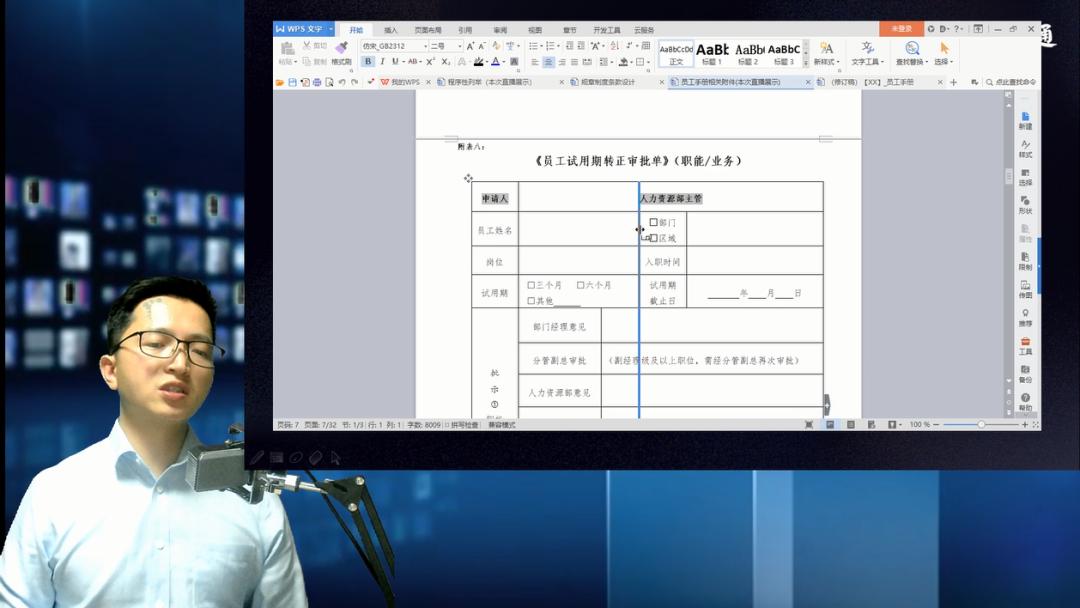Click the text highlight color icon
The height and width of the screenshot is (608, 1080).
coord(479,62)
